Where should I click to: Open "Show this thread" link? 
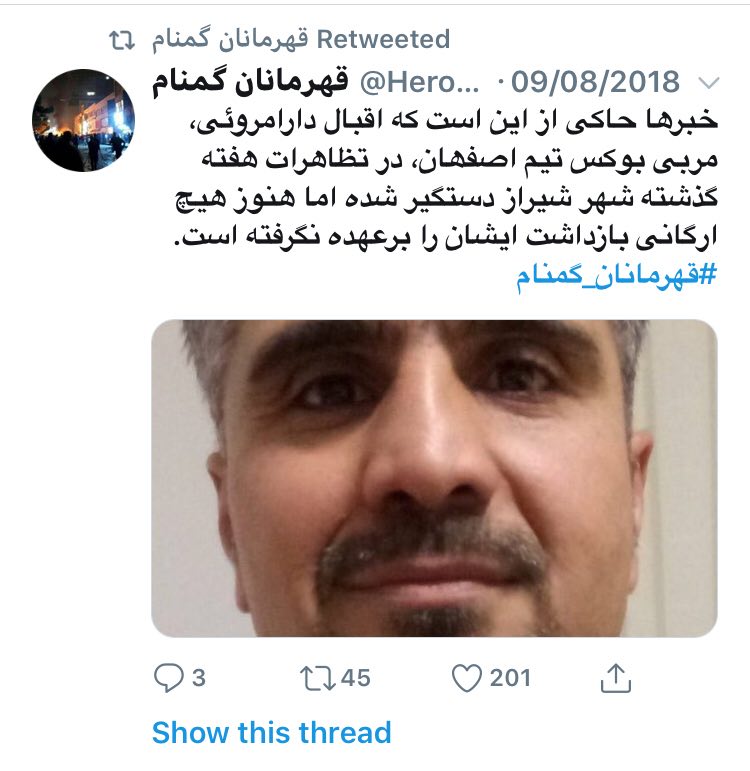(271, 733)
